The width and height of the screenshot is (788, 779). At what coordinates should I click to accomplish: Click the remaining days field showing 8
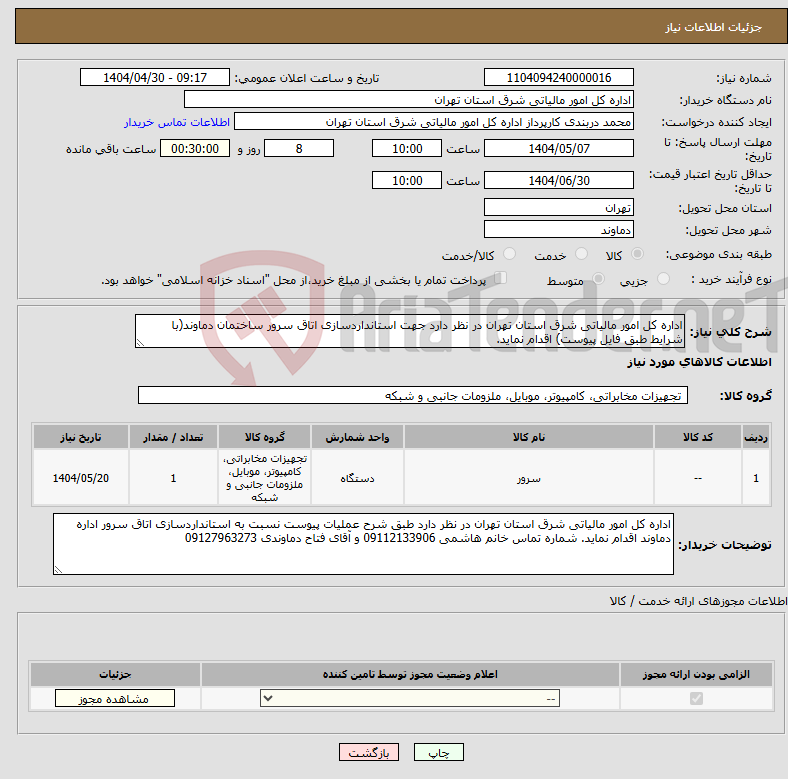[x=299, y=148]
